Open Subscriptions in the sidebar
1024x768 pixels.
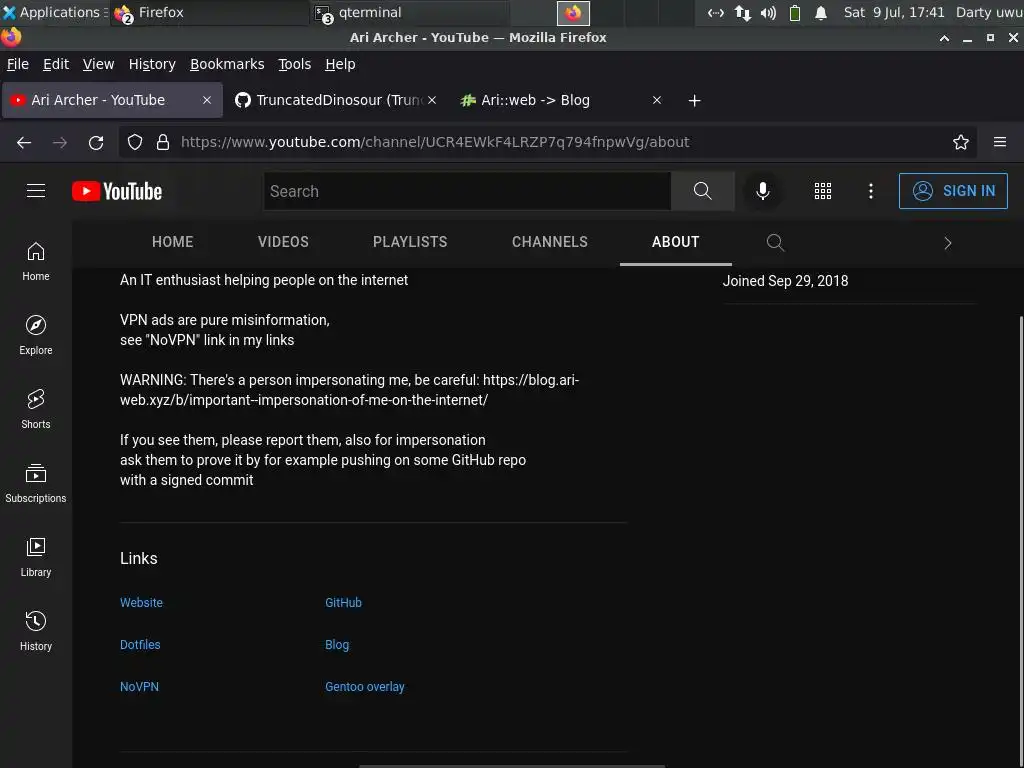click(36, 484)
